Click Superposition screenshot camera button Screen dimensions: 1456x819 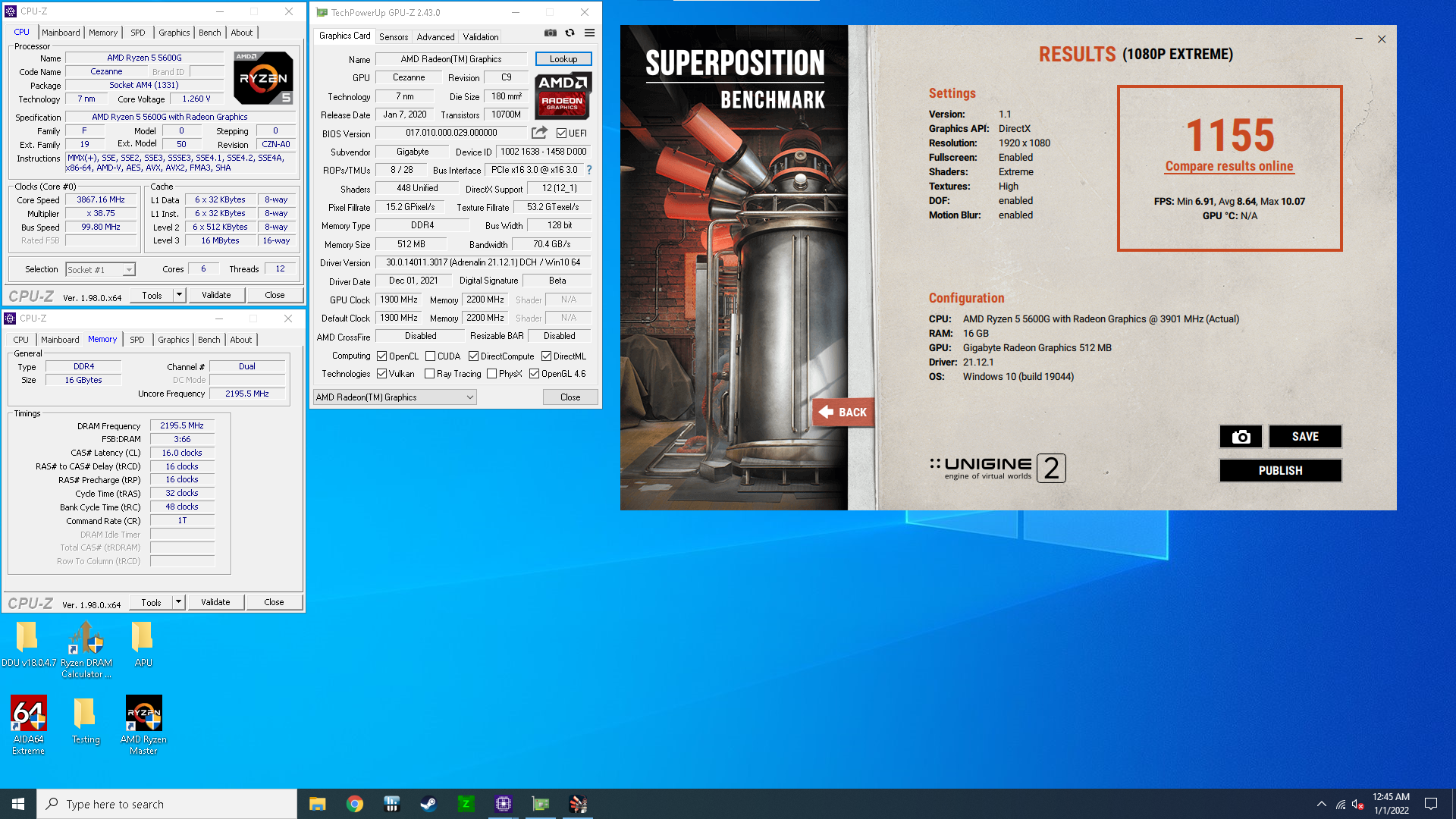[x=1241, y=436]
